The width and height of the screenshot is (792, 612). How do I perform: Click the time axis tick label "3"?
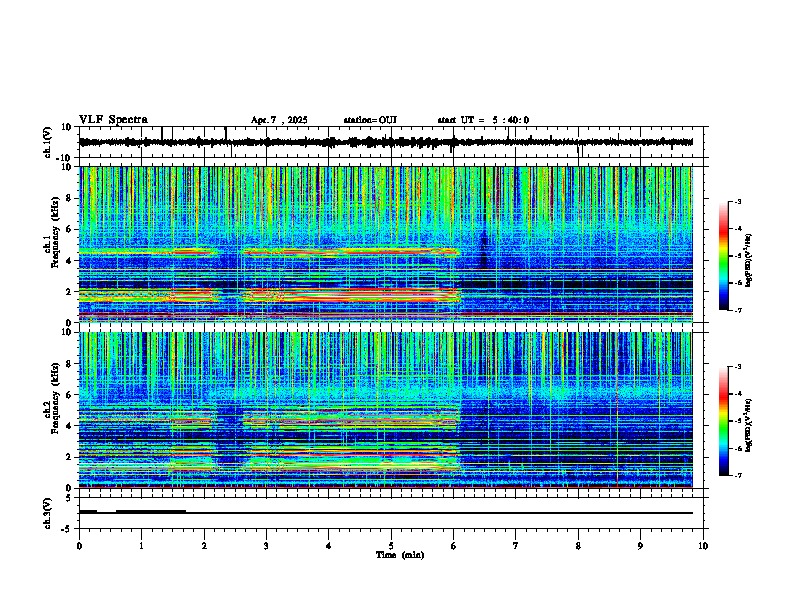(266, 546)
